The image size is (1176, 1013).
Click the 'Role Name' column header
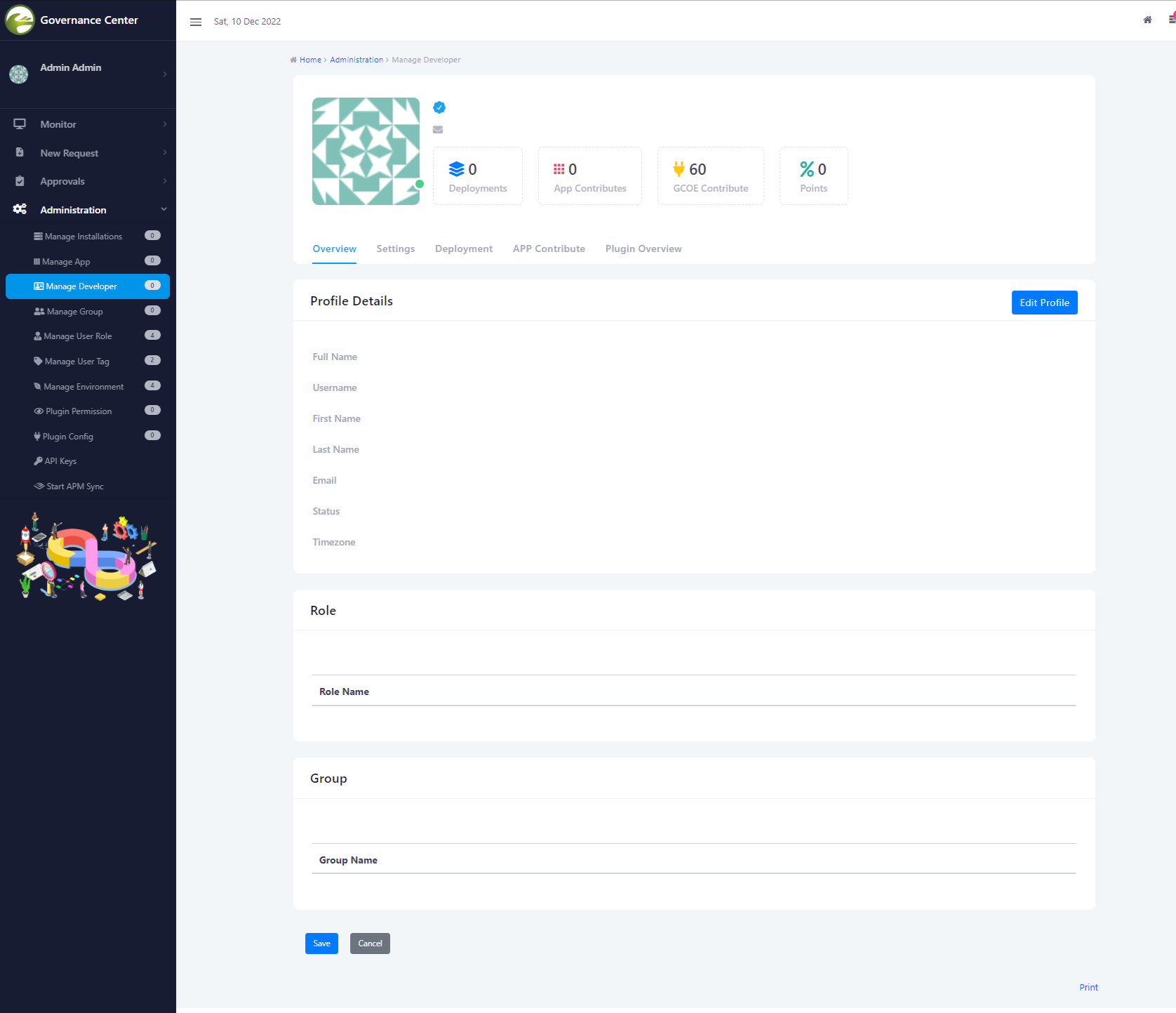point(344,692)
